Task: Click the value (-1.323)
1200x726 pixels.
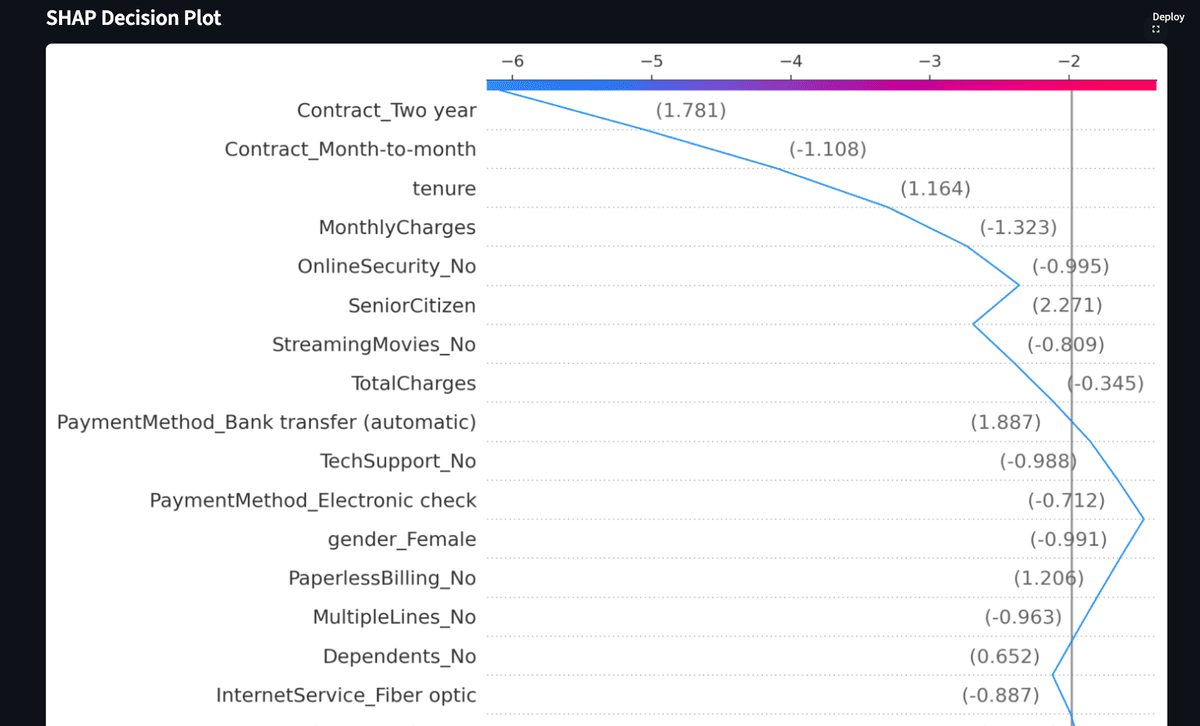Action: [x=1018, y=227]
